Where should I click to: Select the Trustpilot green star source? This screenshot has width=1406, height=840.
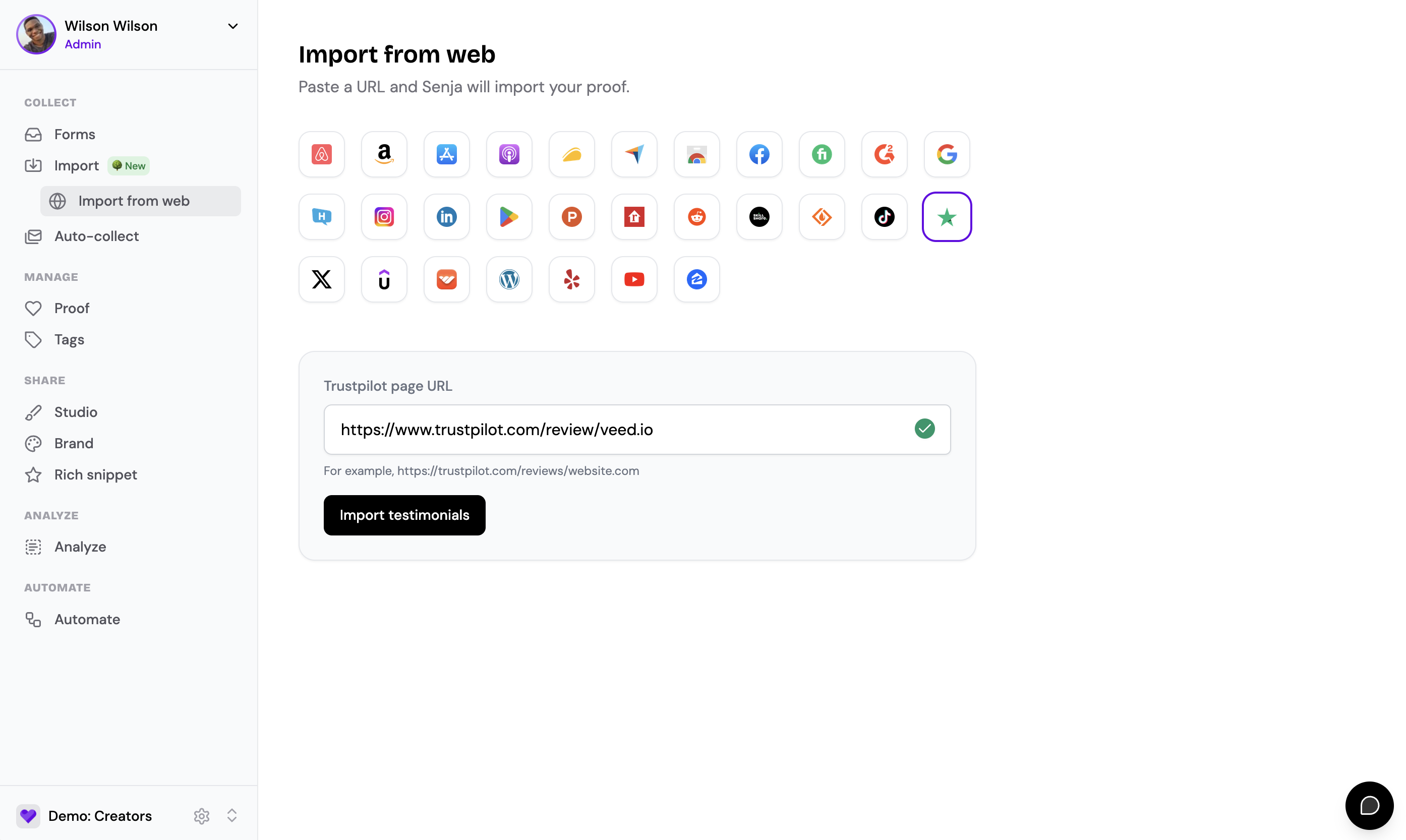pyautogui.click(x=947, y=217)
